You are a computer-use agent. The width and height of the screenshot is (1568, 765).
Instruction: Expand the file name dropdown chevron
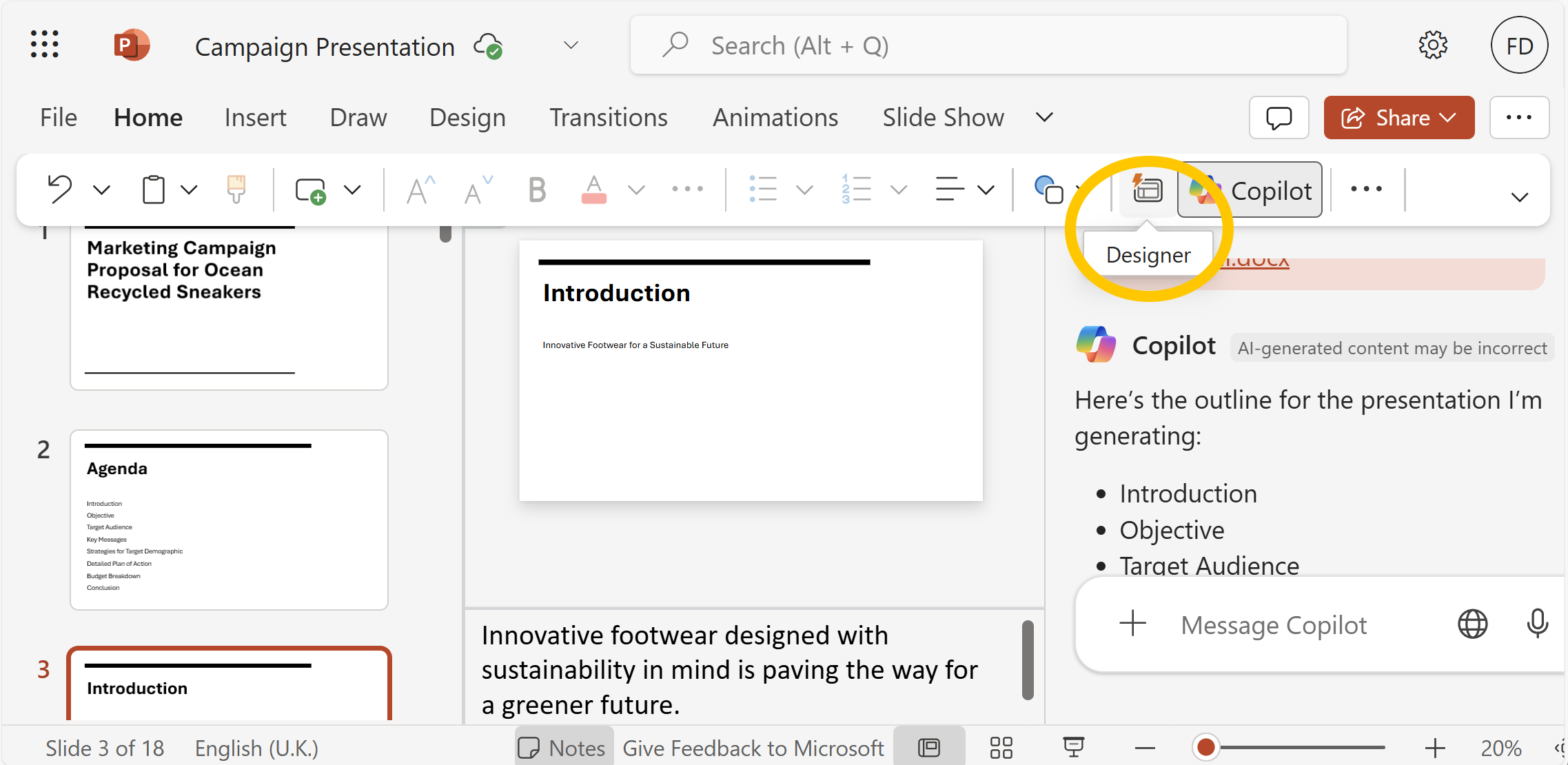[x=571, y=45]
